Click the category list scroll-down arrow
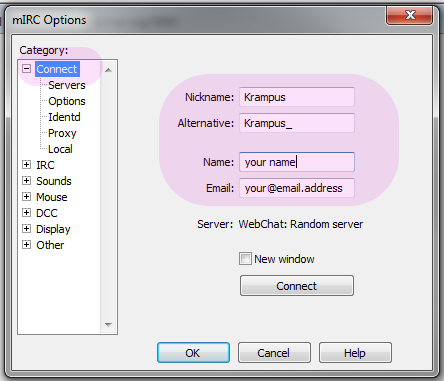The image size is (444, 381). tap(108, 324)
